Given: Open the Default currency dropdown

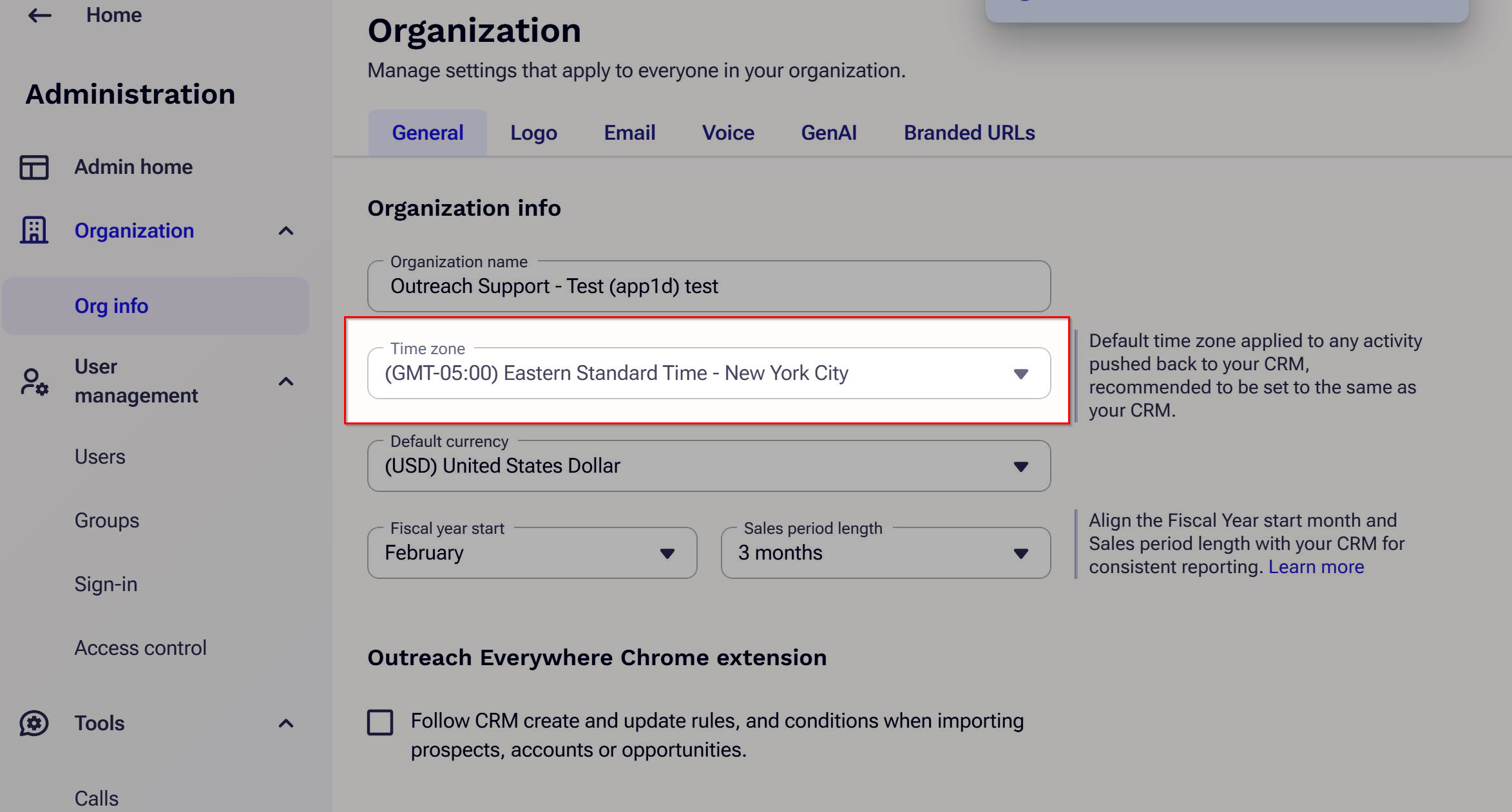Looking at the screenshot, I should [709, 466].
